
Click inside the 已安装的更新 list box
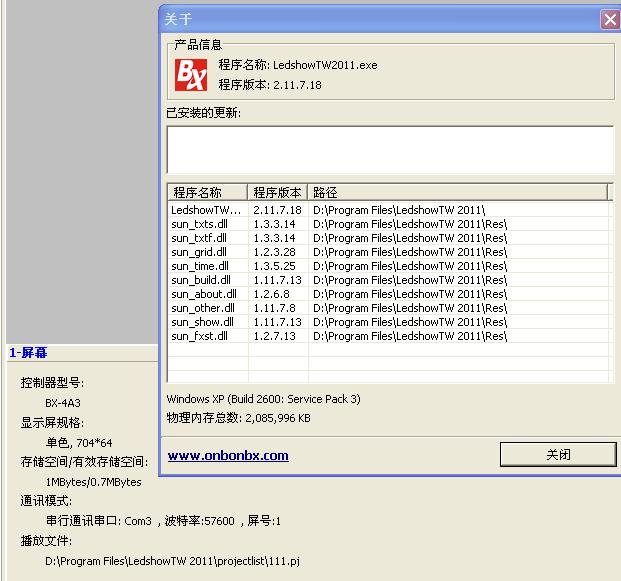390,150
